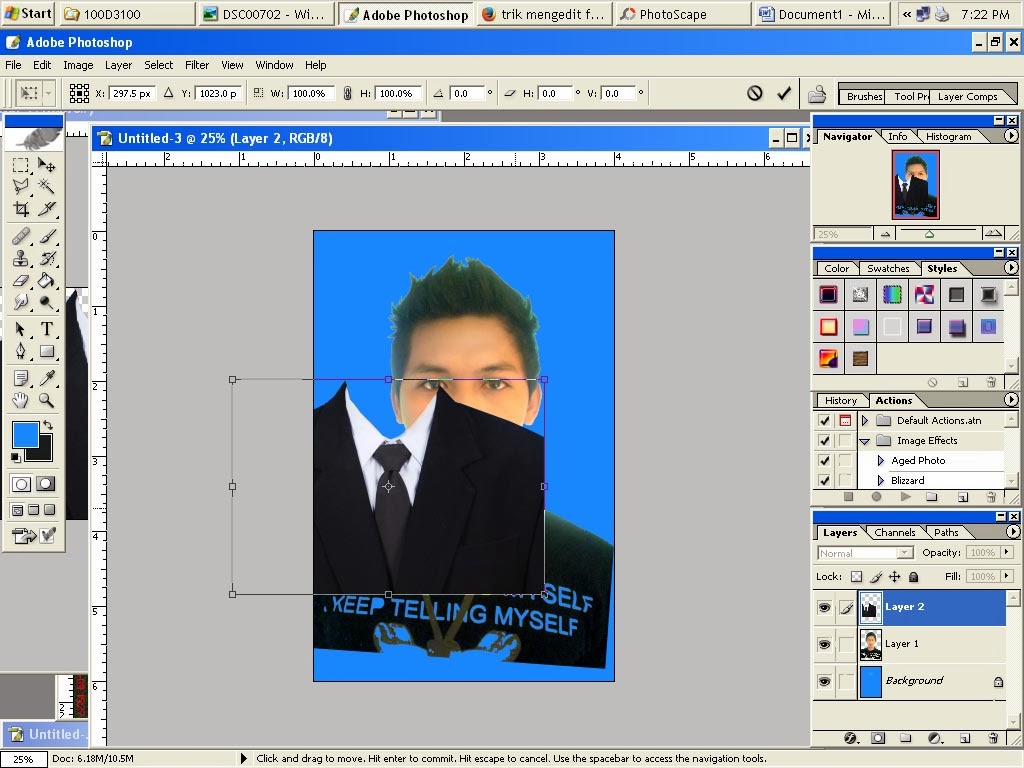Switch to Quick Mask mode
1024x768 pixels.
coord(46,484)
